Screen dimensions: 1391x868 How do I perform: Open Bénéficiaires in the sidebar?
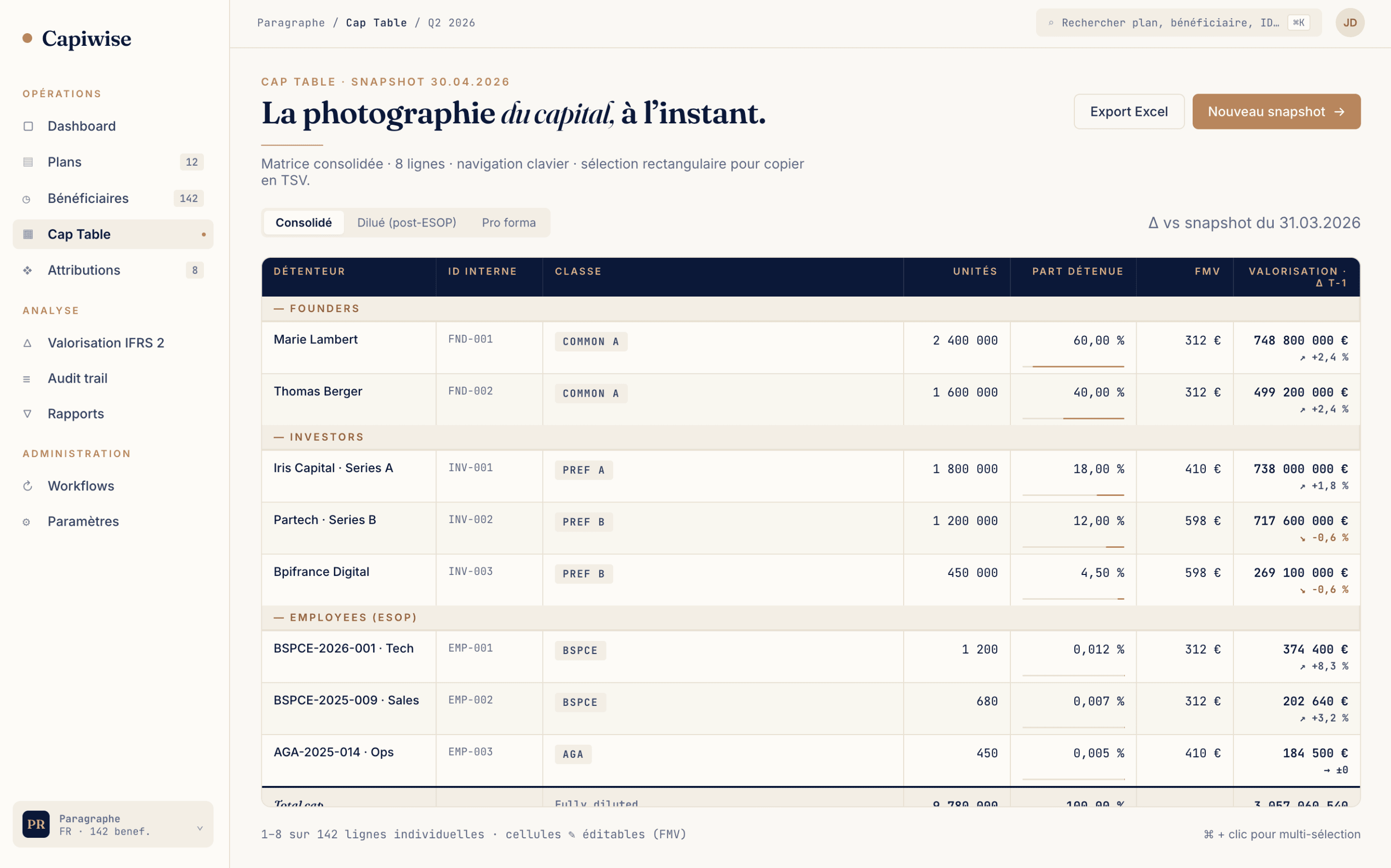[x=113, y=199]
